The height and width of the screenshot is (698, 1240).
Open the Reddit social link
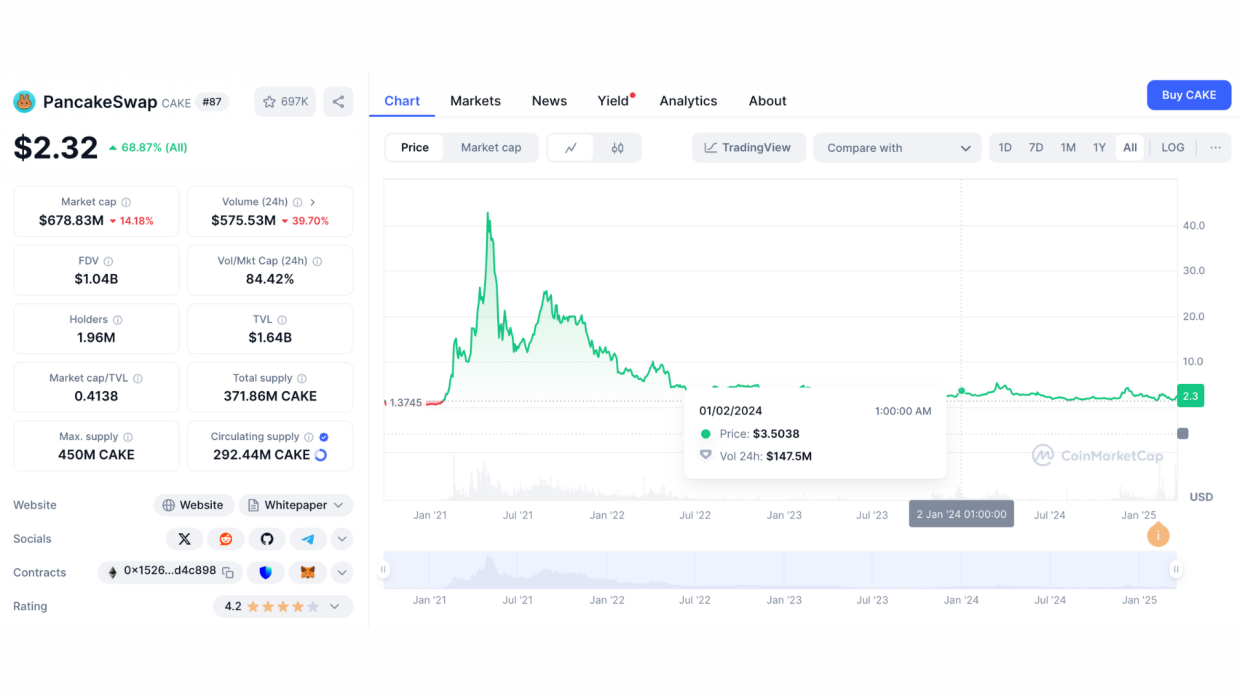click(x=226, y=539)
